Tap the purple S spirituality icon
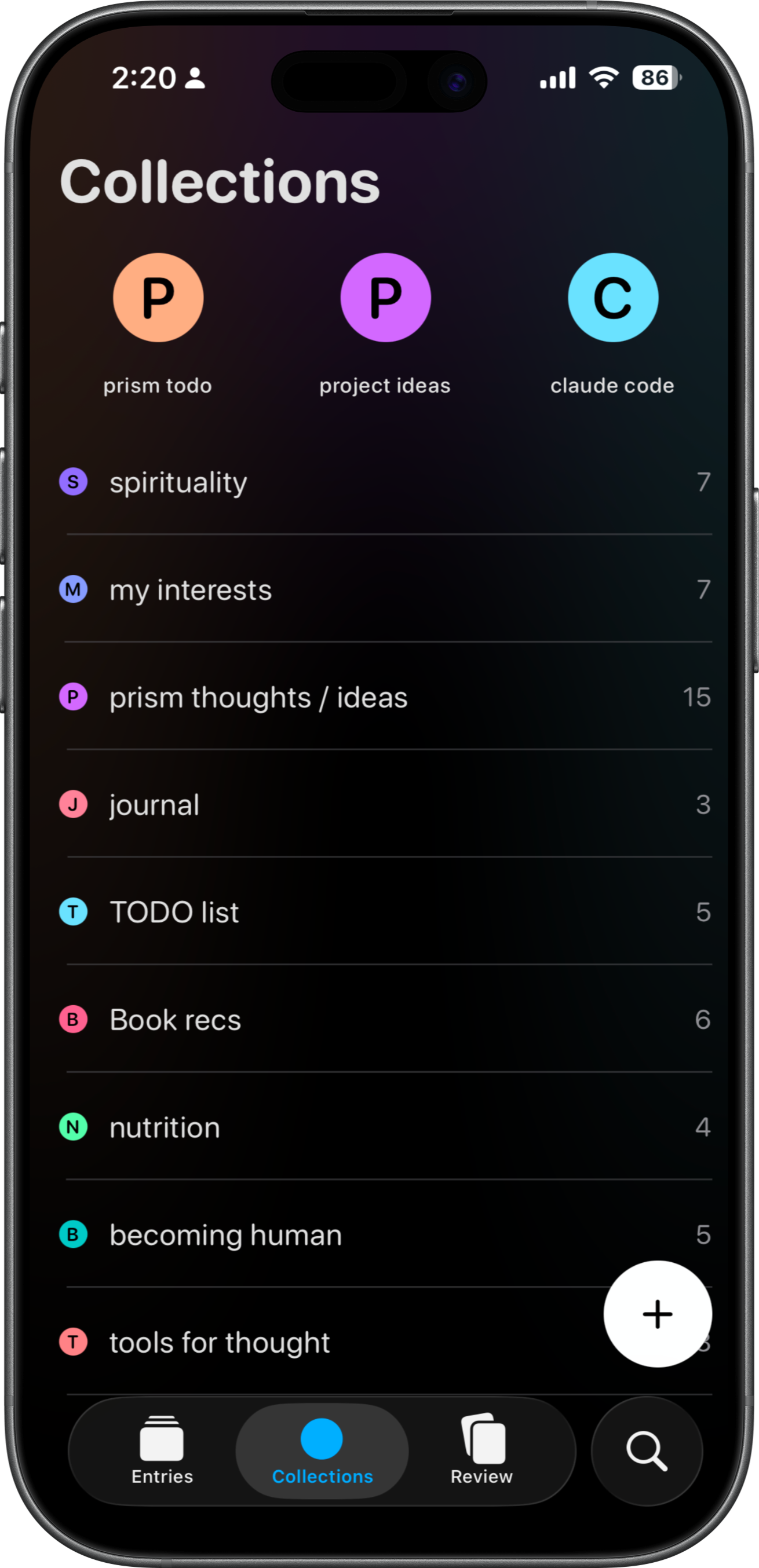The width and height of the screenshot is (759, 1568). (x=73, y=482)
